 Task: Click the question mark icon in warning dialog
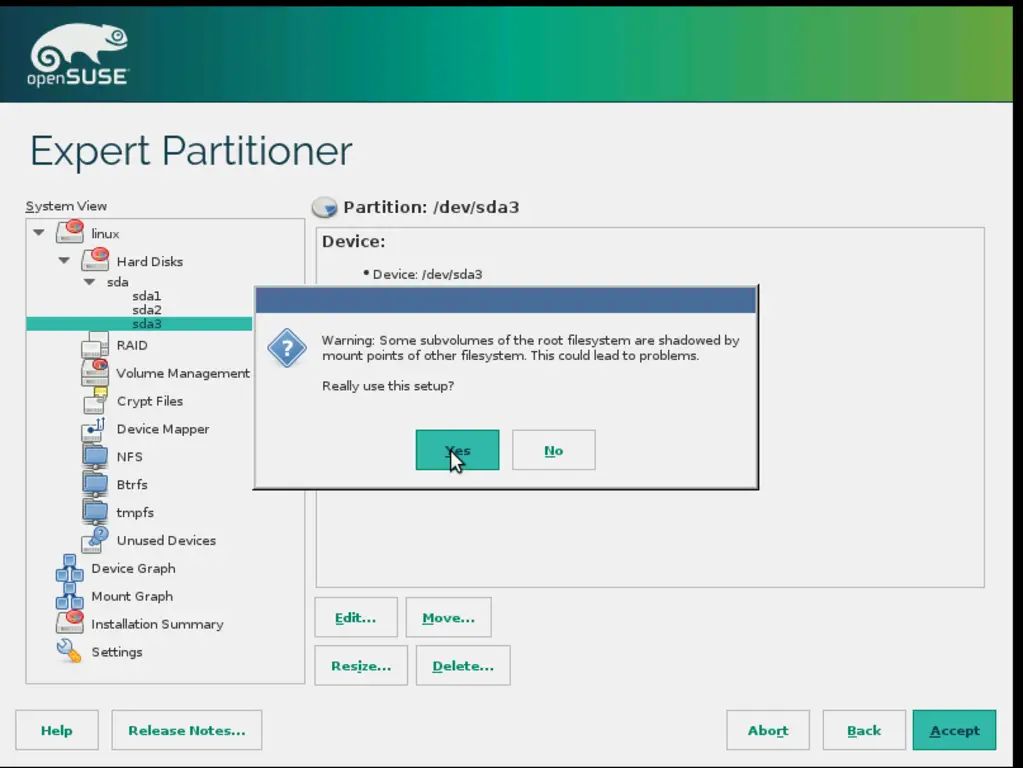[286, 348]
